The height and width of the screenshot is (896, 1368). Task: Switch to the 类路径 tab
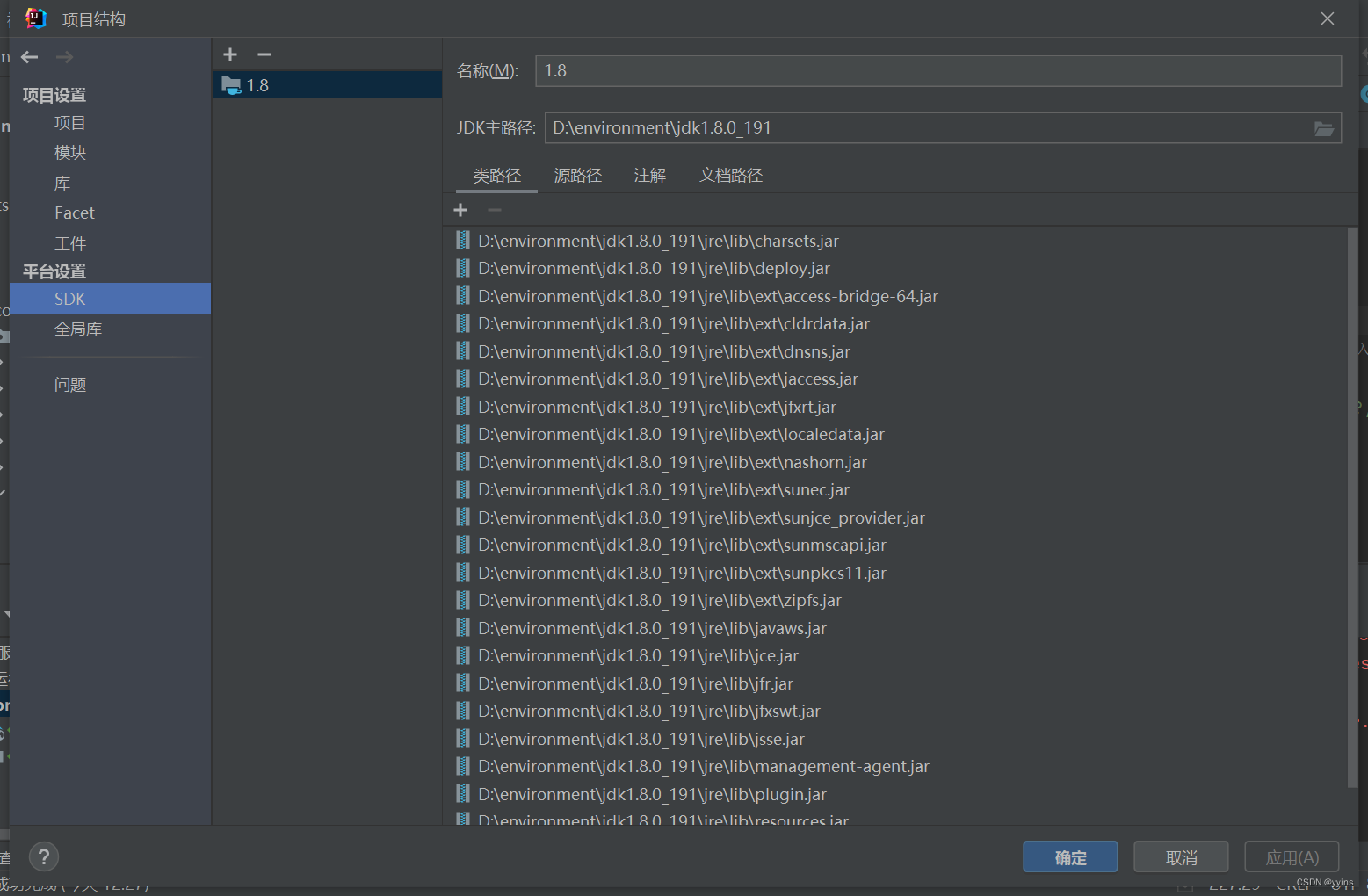[x=497, y=176]
